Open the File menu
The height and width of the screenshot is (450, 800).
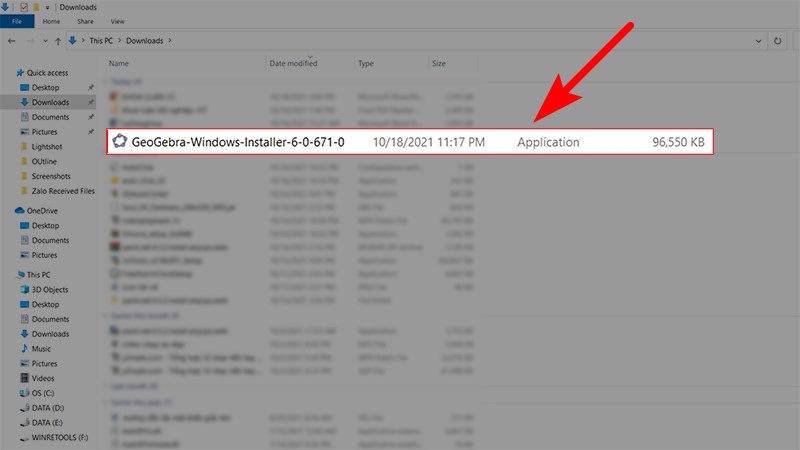coord(16,21)
